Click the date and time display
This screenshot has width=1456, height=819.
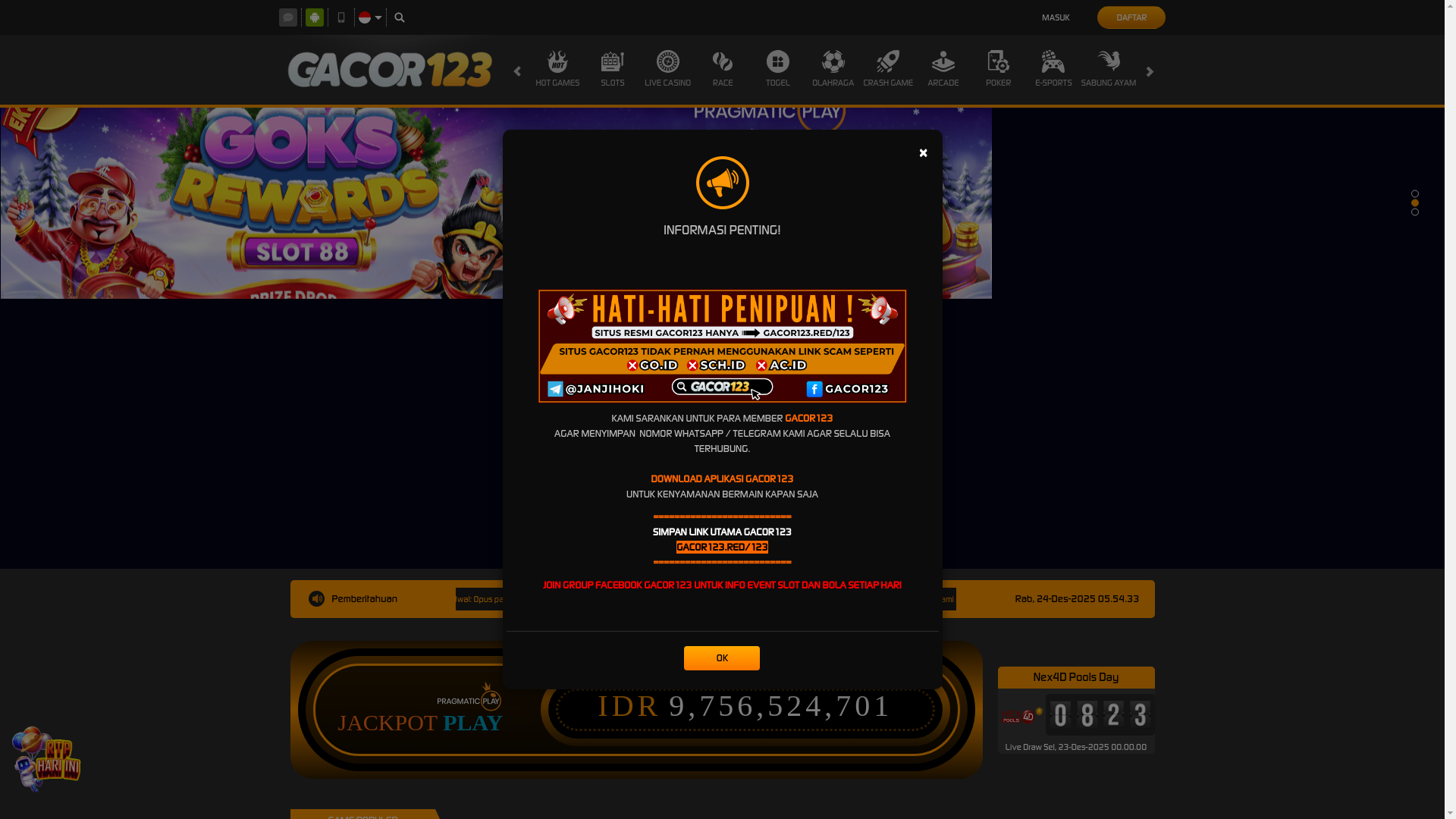1076,599
